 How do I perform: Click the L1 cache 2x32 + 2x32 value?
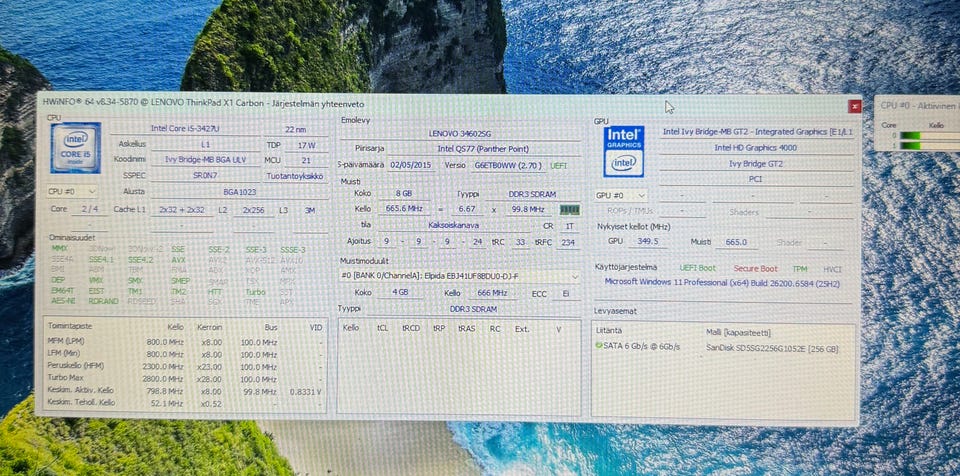coord(182,210)
